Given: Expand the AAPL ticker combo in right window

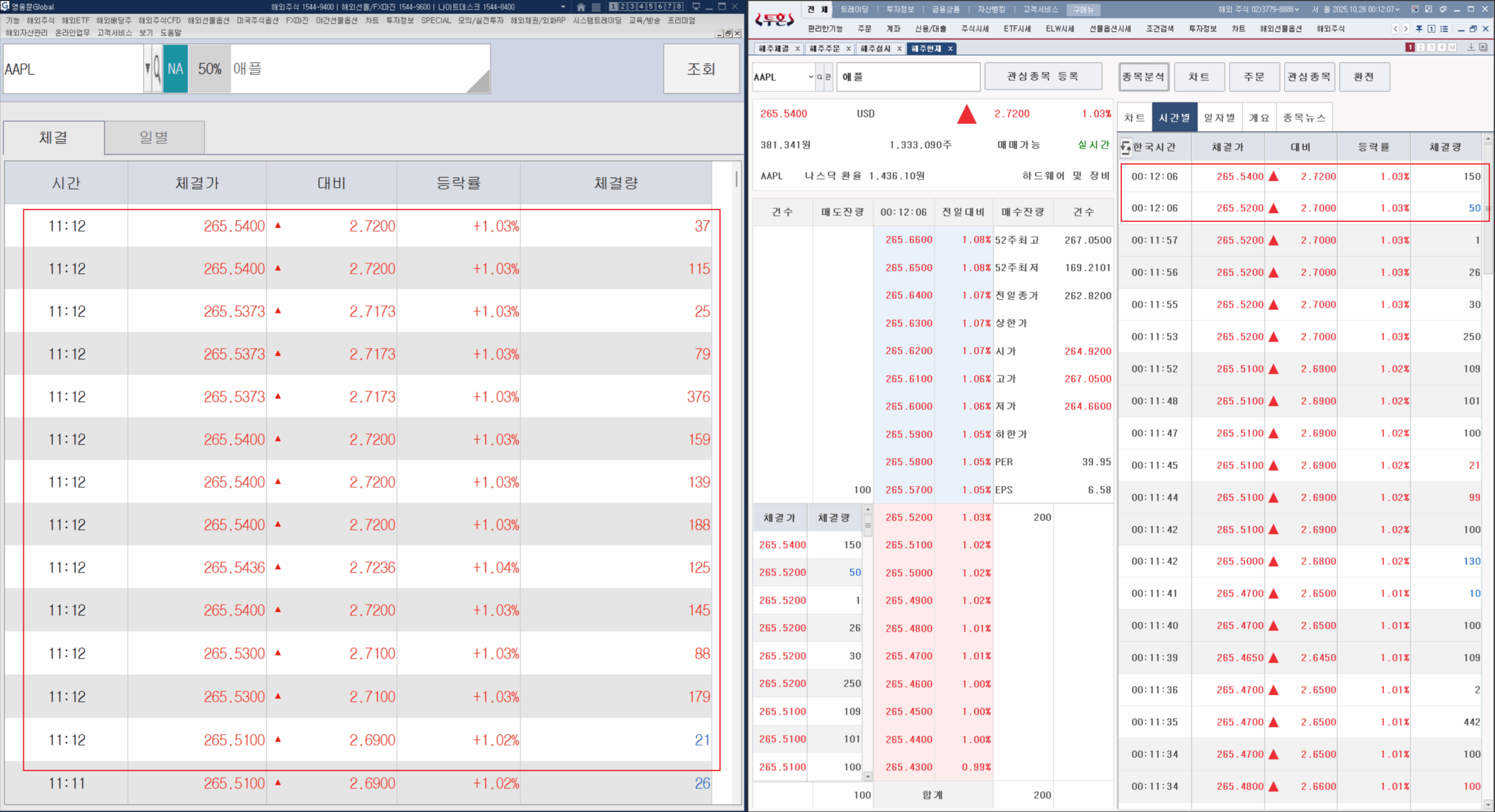Looking at the screenshot, I should [811, 77].
